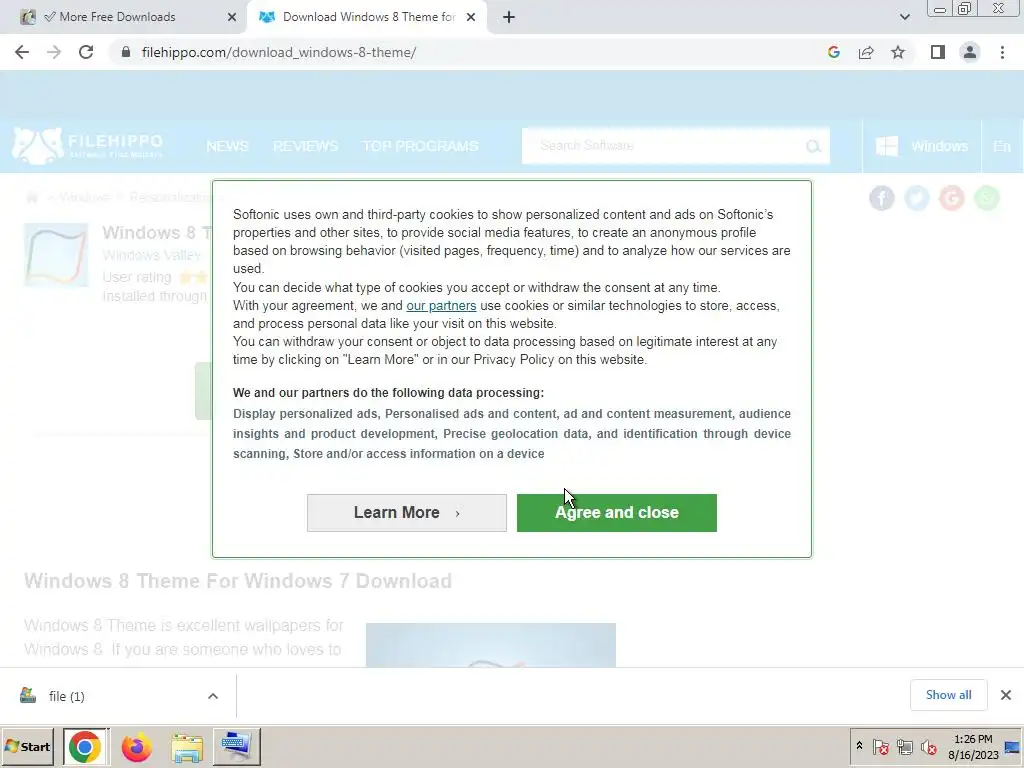
Task: Bookmark this page with star icon
Action: click(x=898, y=52)
